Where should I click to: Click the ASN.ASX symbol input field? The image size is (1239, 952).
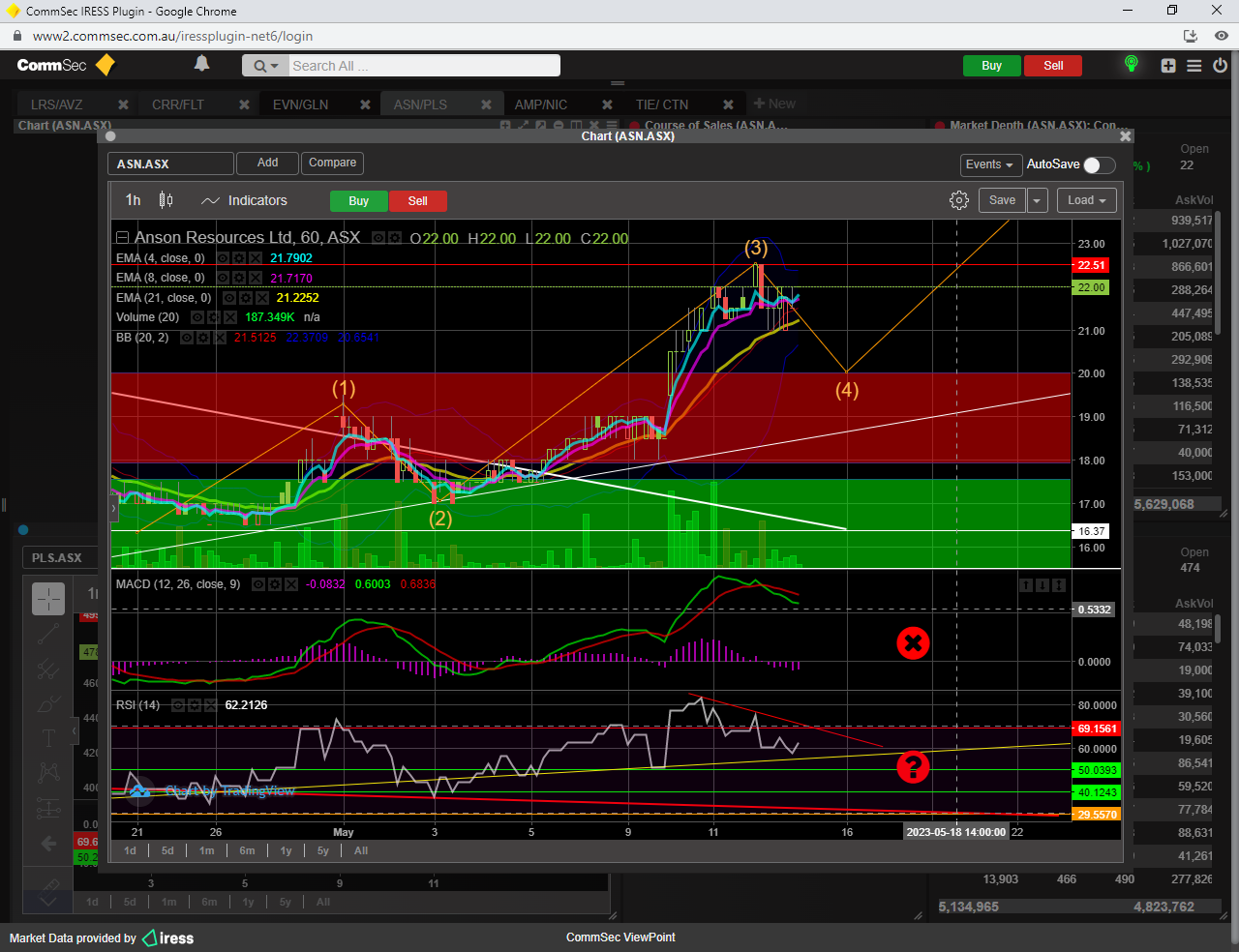[170, 164]
